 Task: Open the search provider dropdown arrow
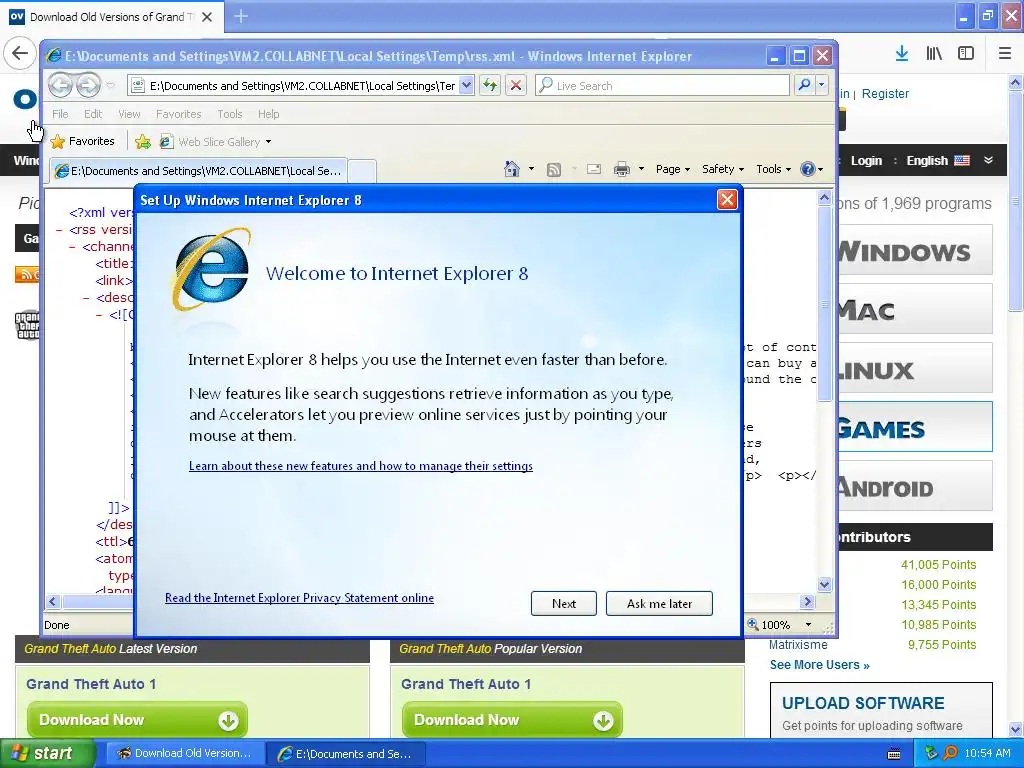click(822, 85)
